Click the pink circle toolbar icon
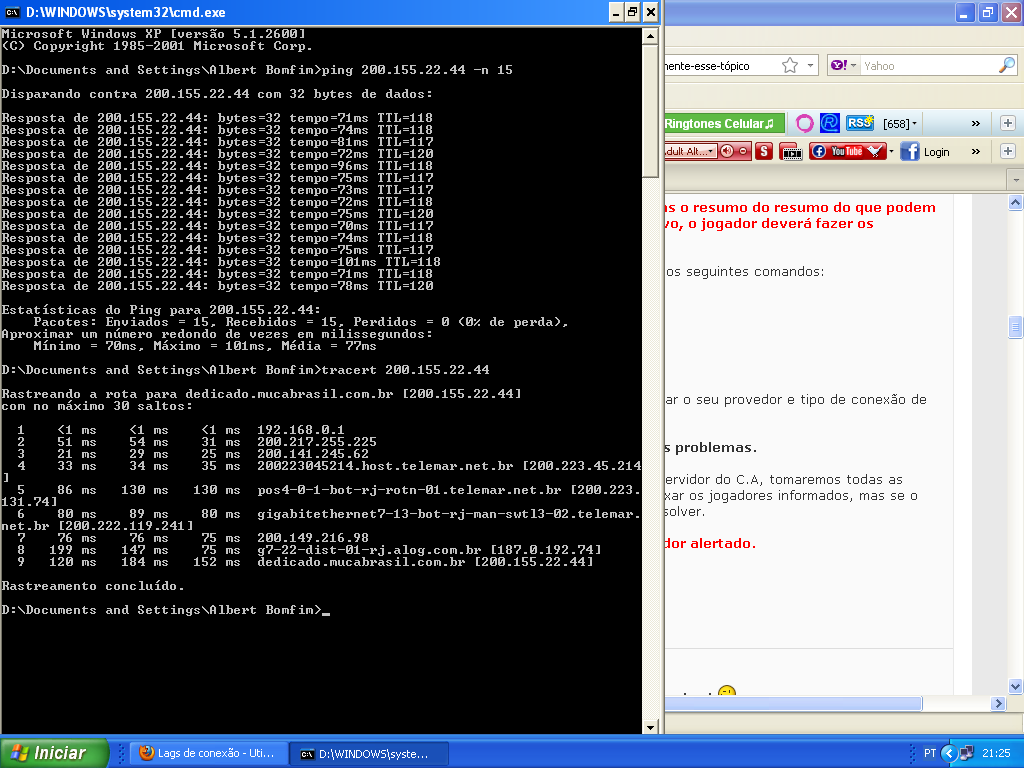 pos(804,123)
